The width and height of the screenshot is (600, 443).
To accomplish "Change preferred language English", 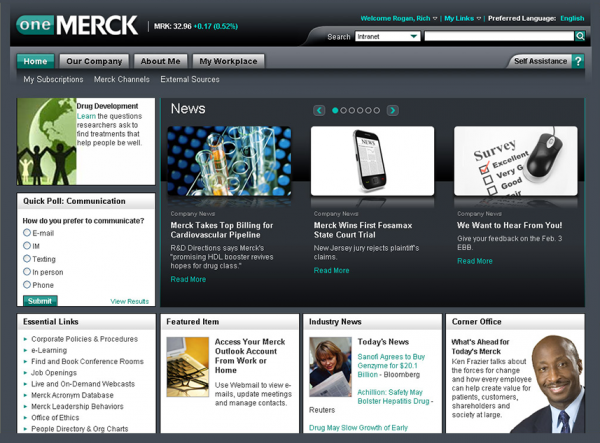I will (x=572, y=18).
